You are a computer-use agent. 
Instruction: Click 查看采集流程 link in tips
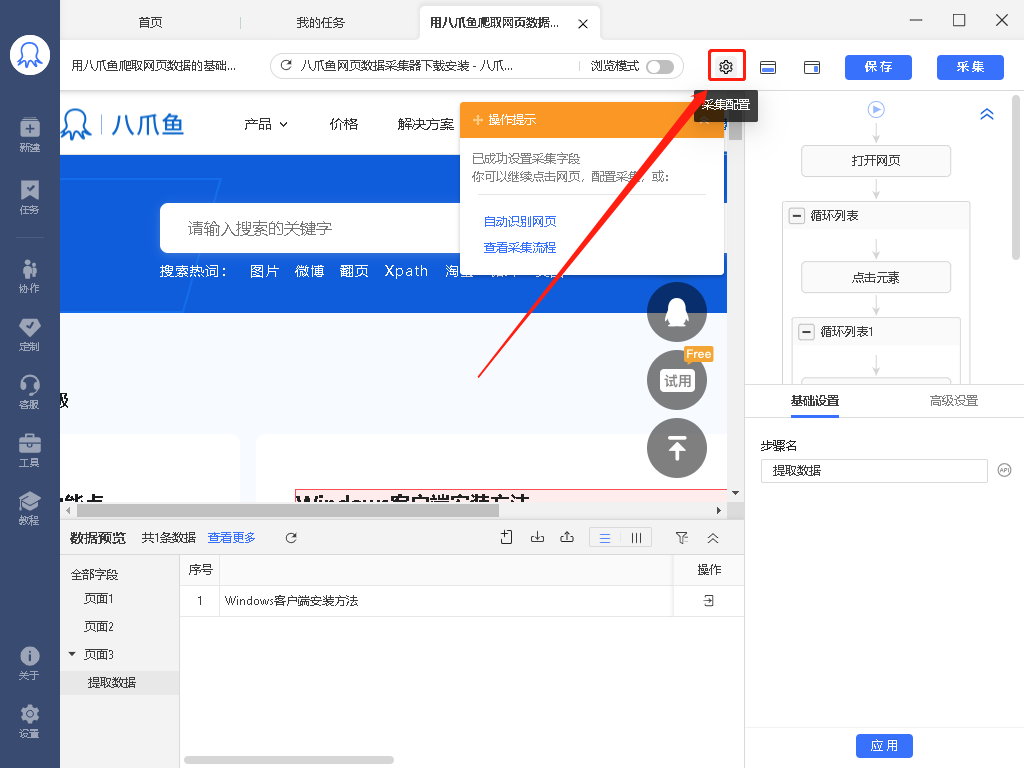[520, 248]
